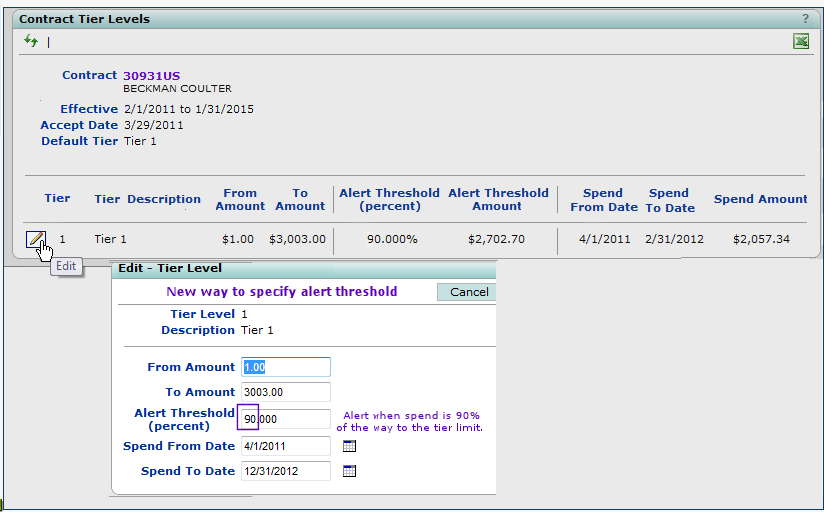The image size is (824, 512).
Task: Click the Spend From Date text box
Action: (285, 446)
